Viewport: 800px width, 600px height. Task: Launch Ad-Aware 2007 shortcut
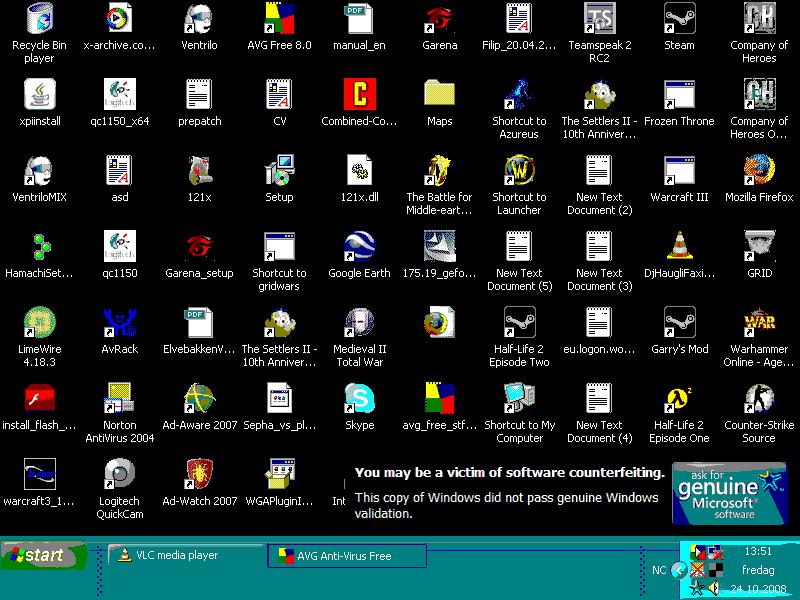[199, 398]
